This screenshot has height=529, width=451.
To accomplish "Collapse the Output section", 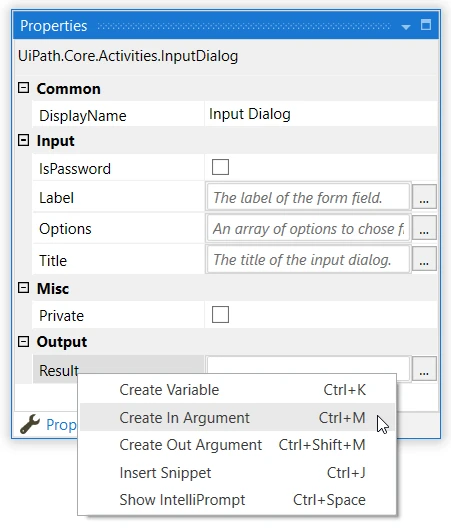I will [23, 341].
